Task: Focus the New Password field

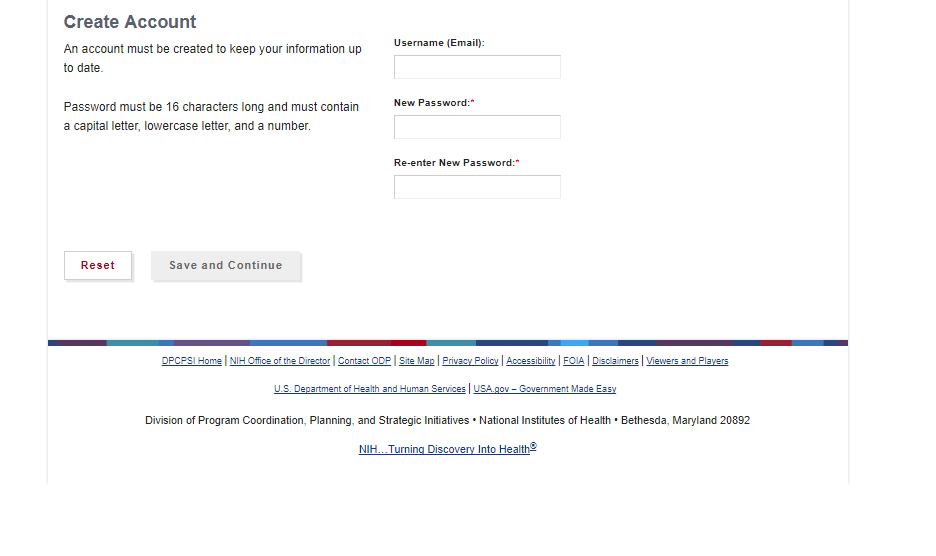Action: (x=477, y=127)
